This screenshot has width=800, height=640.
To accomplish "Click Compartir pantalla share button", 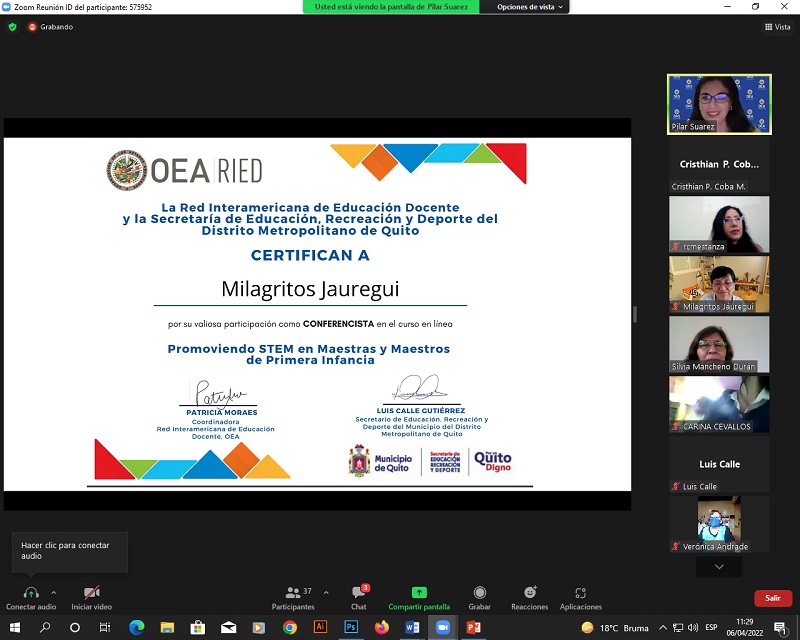I will tap(419, 598).
